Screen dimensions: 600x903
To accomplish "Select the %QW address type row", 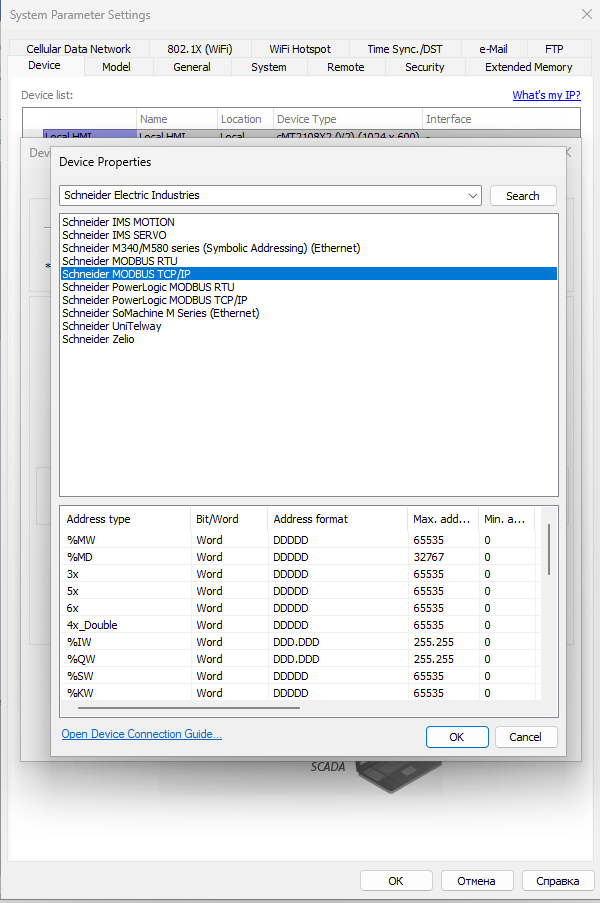I will click(300, 659).
